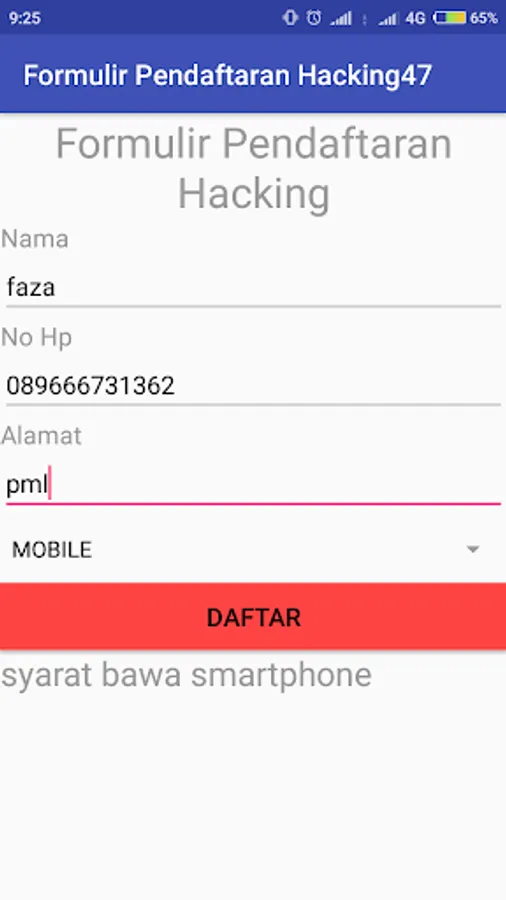Tap the alarm clock status icon
The height and width of the screenshot is (900, 506).
tap(314, 18)
